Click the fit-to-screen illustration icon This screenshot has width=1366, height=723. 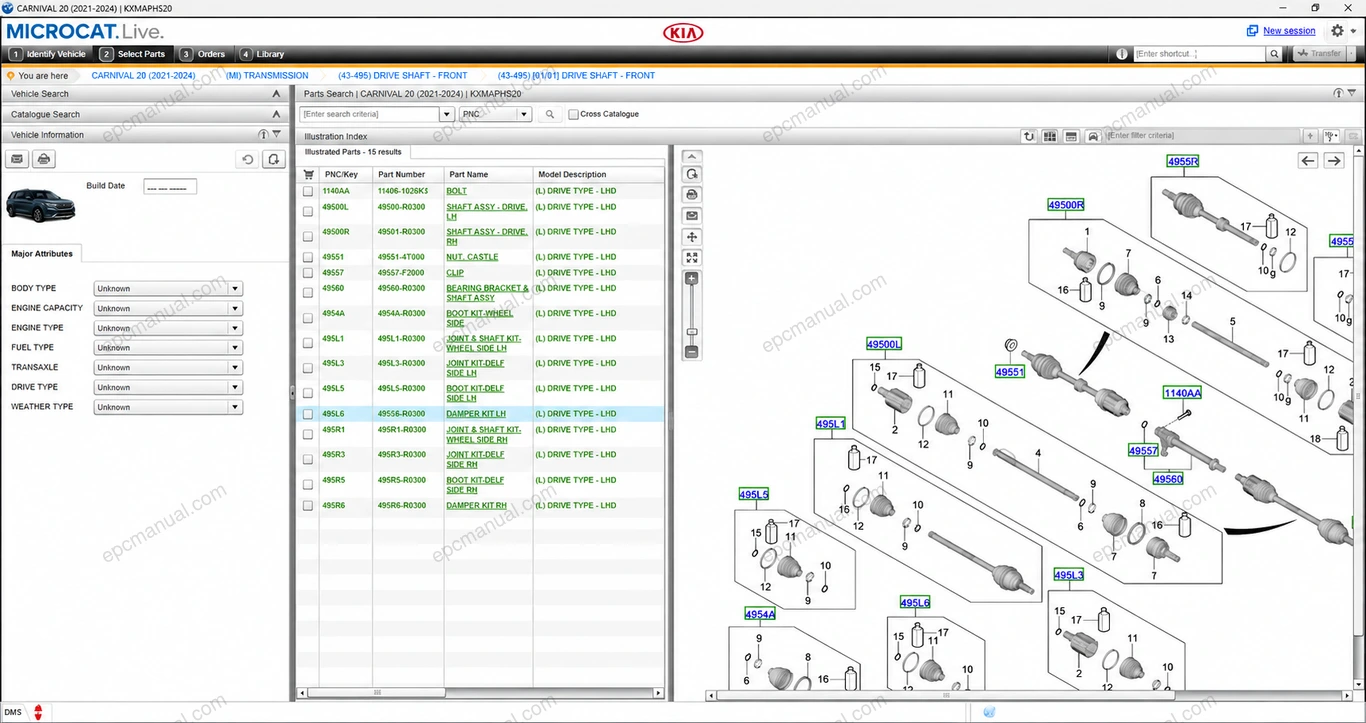[691, 258]
